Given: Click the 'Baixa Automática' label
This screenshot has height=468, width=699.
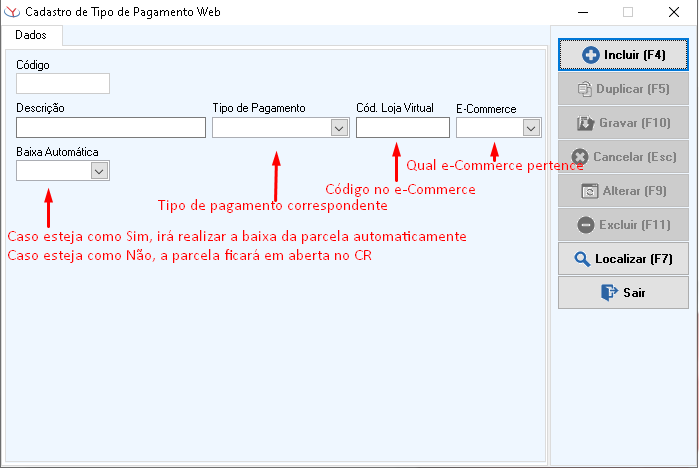Looking at the screenshot, I should pyautogui.click(x=58, y=152).
